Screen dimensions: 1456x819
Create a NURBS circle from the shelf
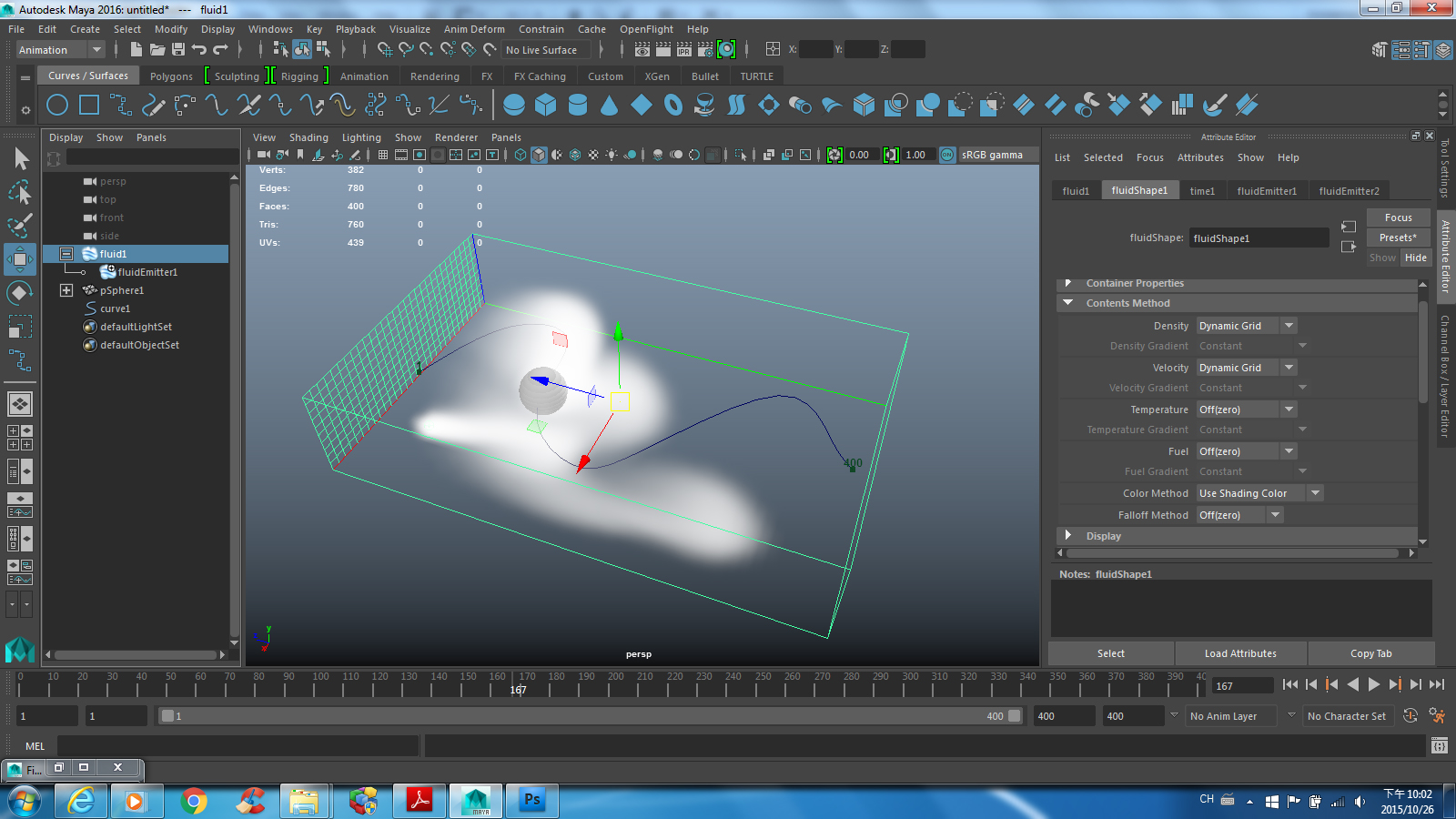pyautogui.click(x=56, y=105)
